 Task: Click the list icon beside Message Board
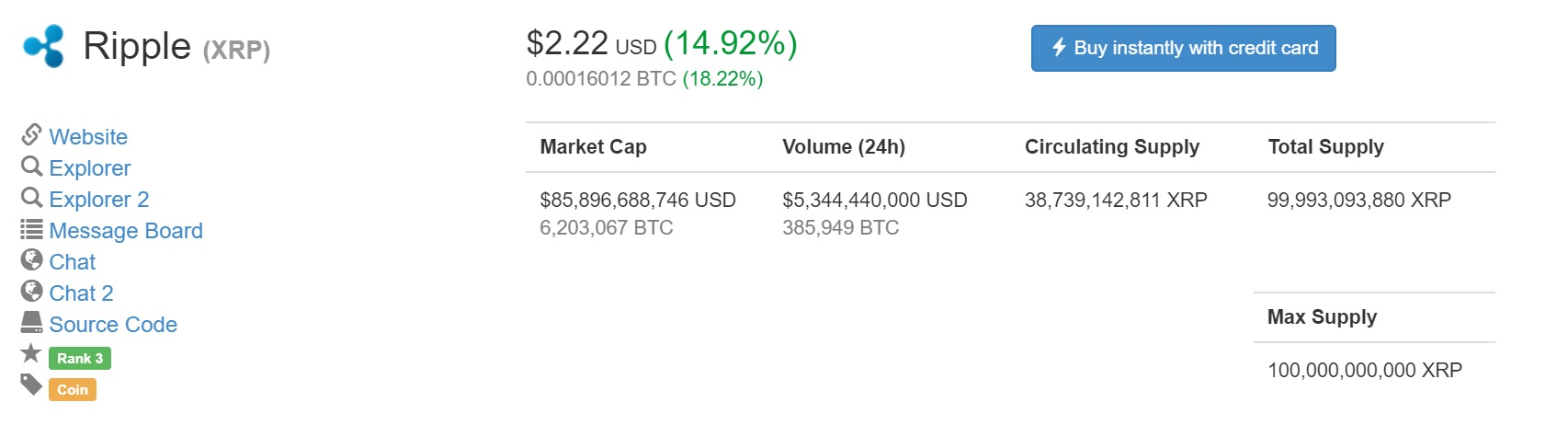[31, 229]
